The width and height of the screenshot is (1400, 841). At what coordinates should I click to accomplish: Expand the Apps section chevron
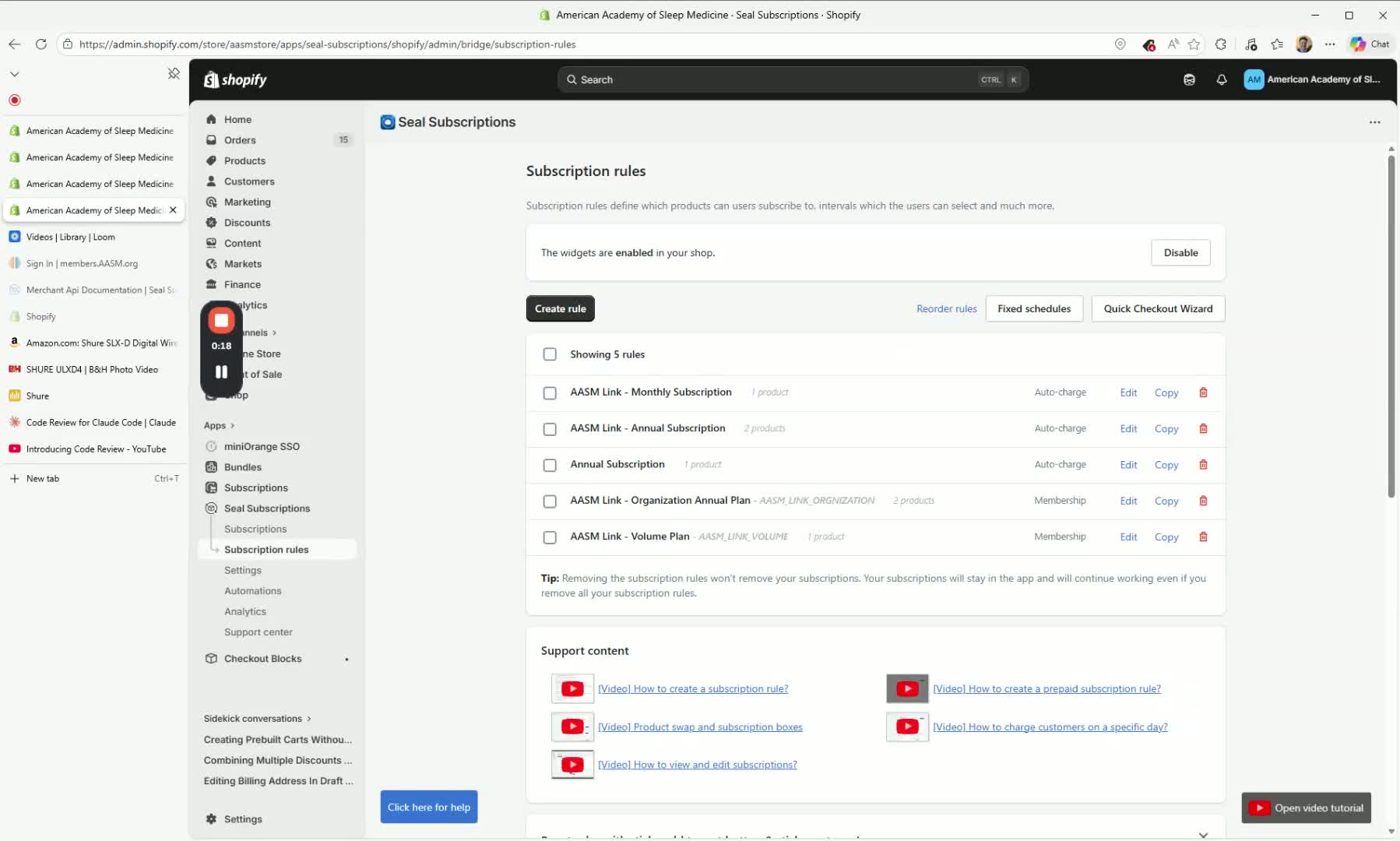pos(232,426)
